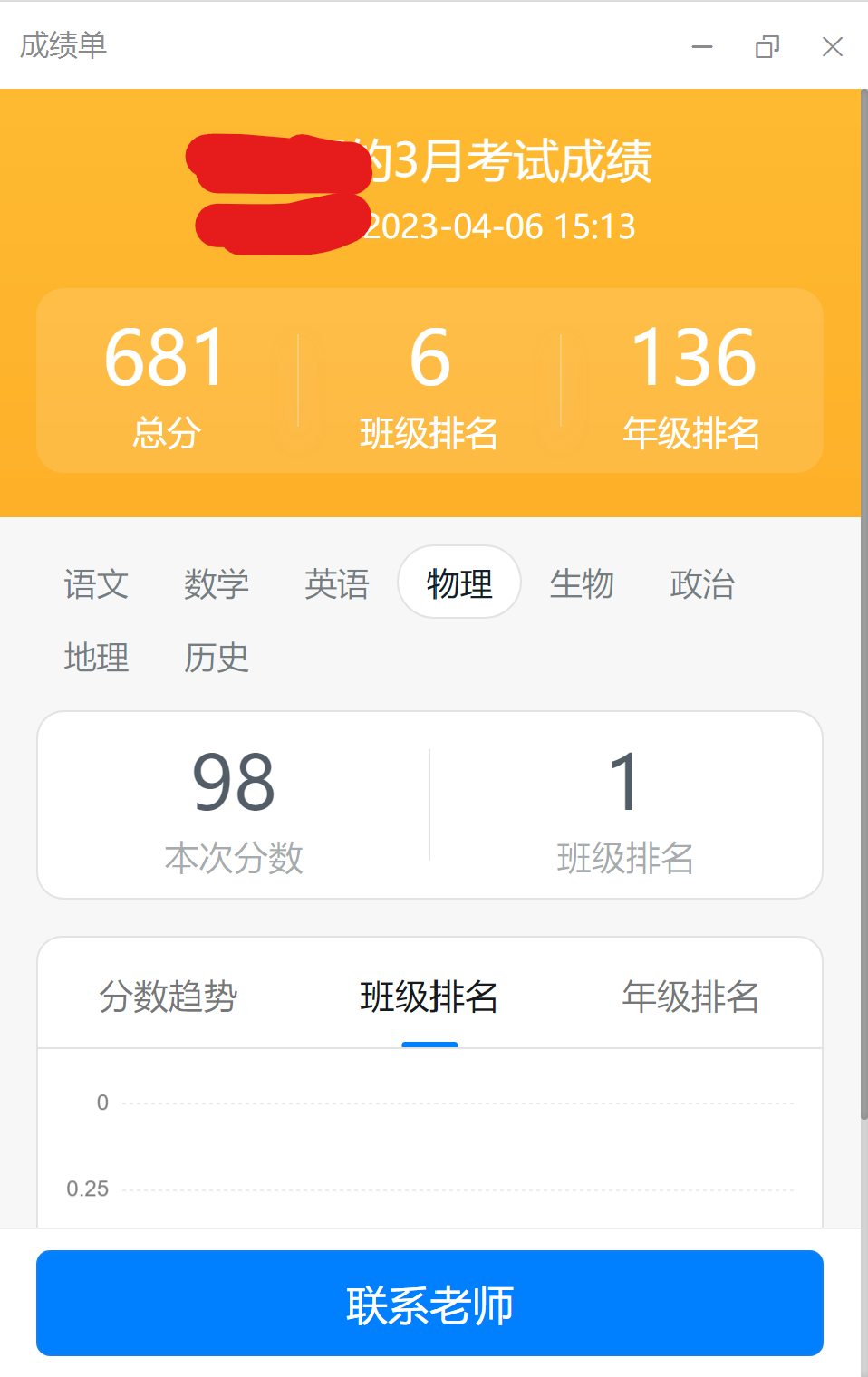This screenshot has width=868, height=1377.
Task: Minimize the 成绩单 window
Action: click(702, 46)
